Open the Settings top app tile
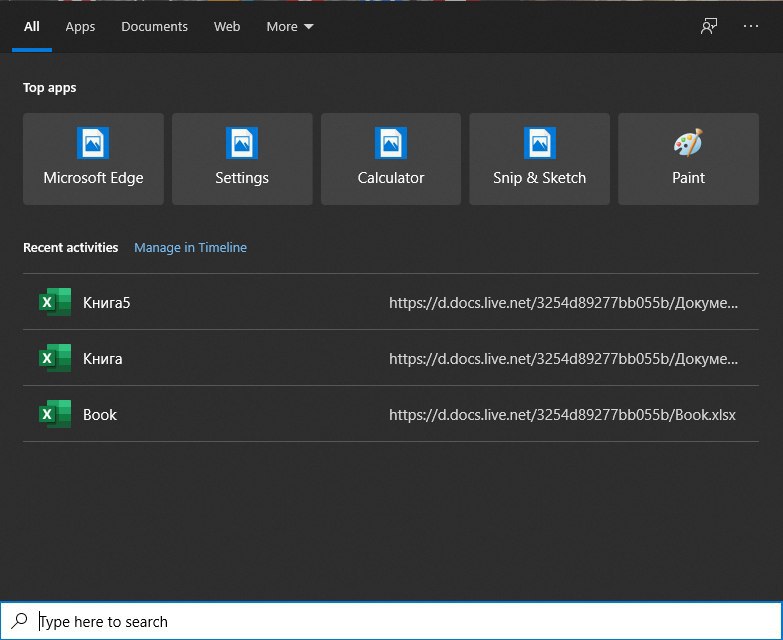783x640 pixels. [242, 159]
